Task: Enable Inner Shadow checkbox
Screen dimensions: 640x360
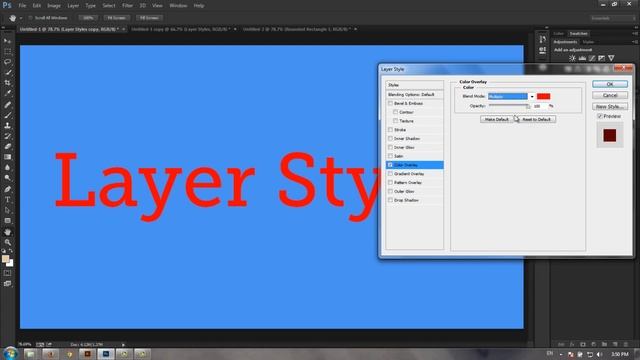Action: (x=390, y=138)
